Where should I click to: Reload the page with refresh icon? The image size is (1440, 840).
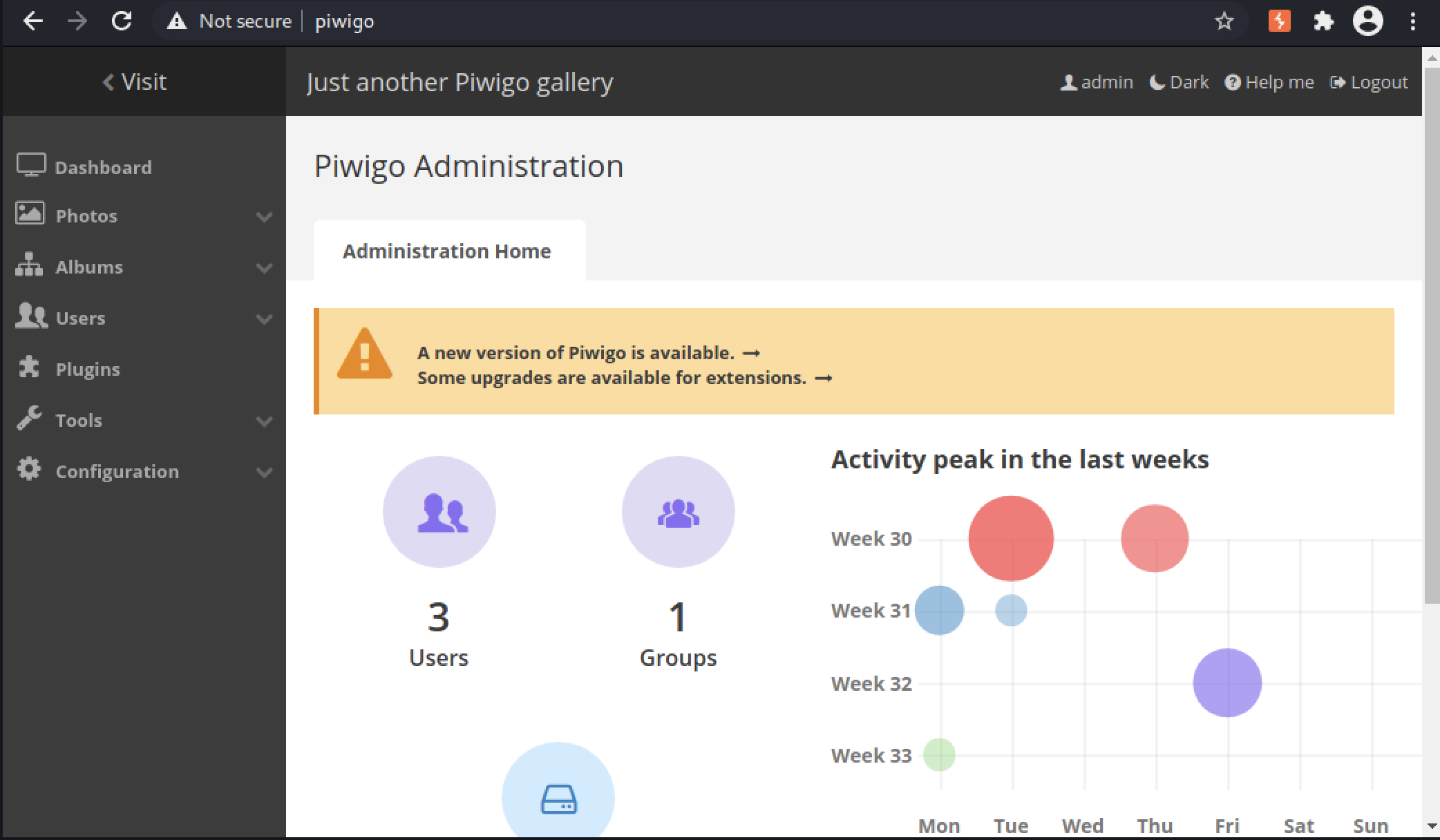coord(122,21)
